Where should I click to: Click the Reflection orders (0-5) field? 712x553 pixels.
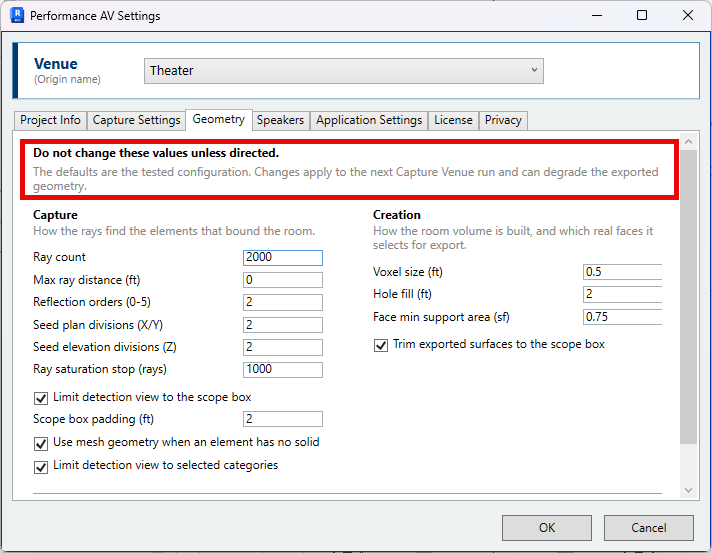[x=282, y=302]
